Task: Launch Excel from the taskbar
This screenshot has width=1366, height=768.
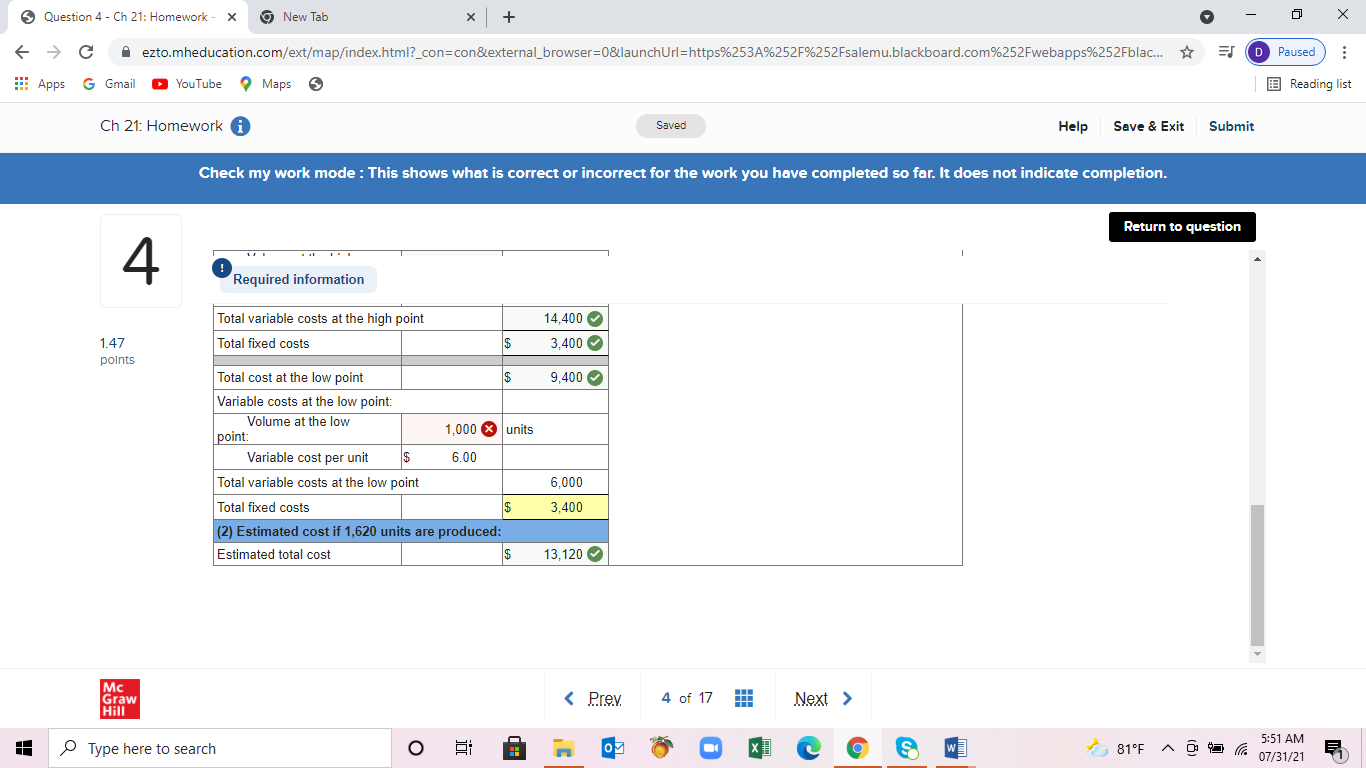Action: (x=759, y=747)
